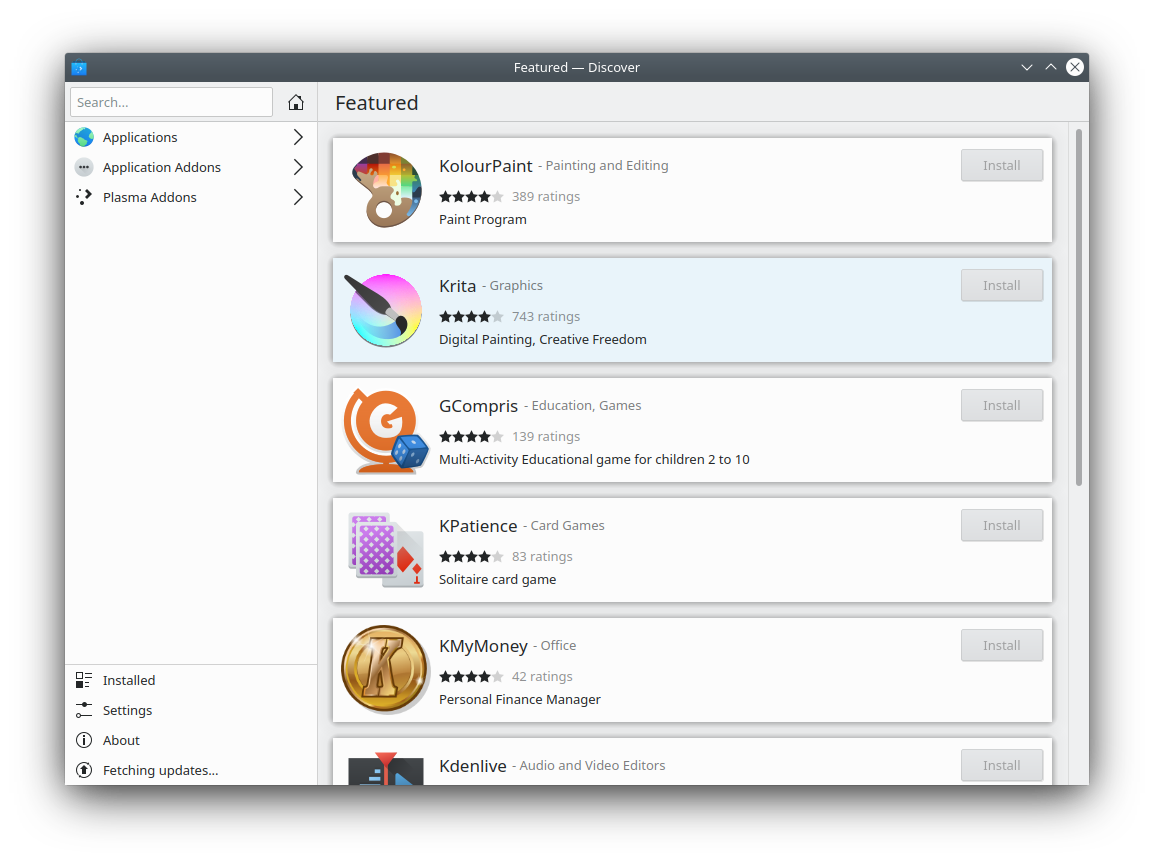Click the 'Paint Program' description

483,219
